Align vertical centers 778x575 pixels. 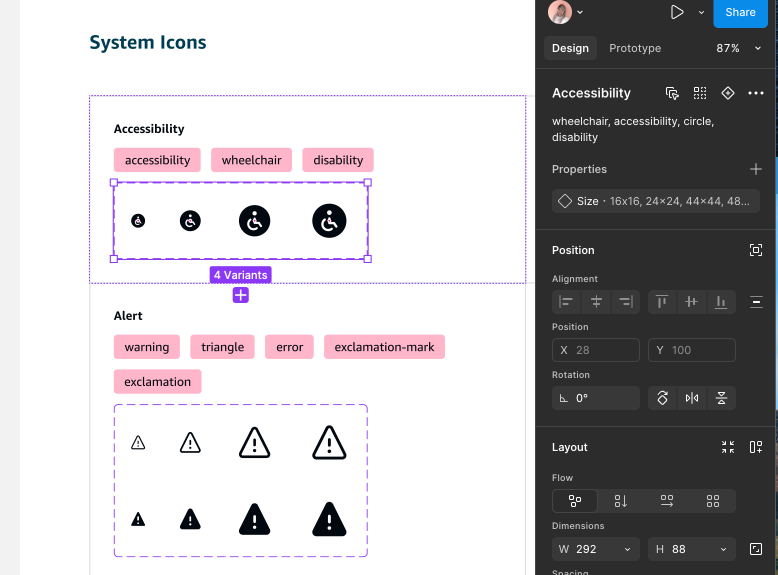pyautogui.click(x=691, y=302)
